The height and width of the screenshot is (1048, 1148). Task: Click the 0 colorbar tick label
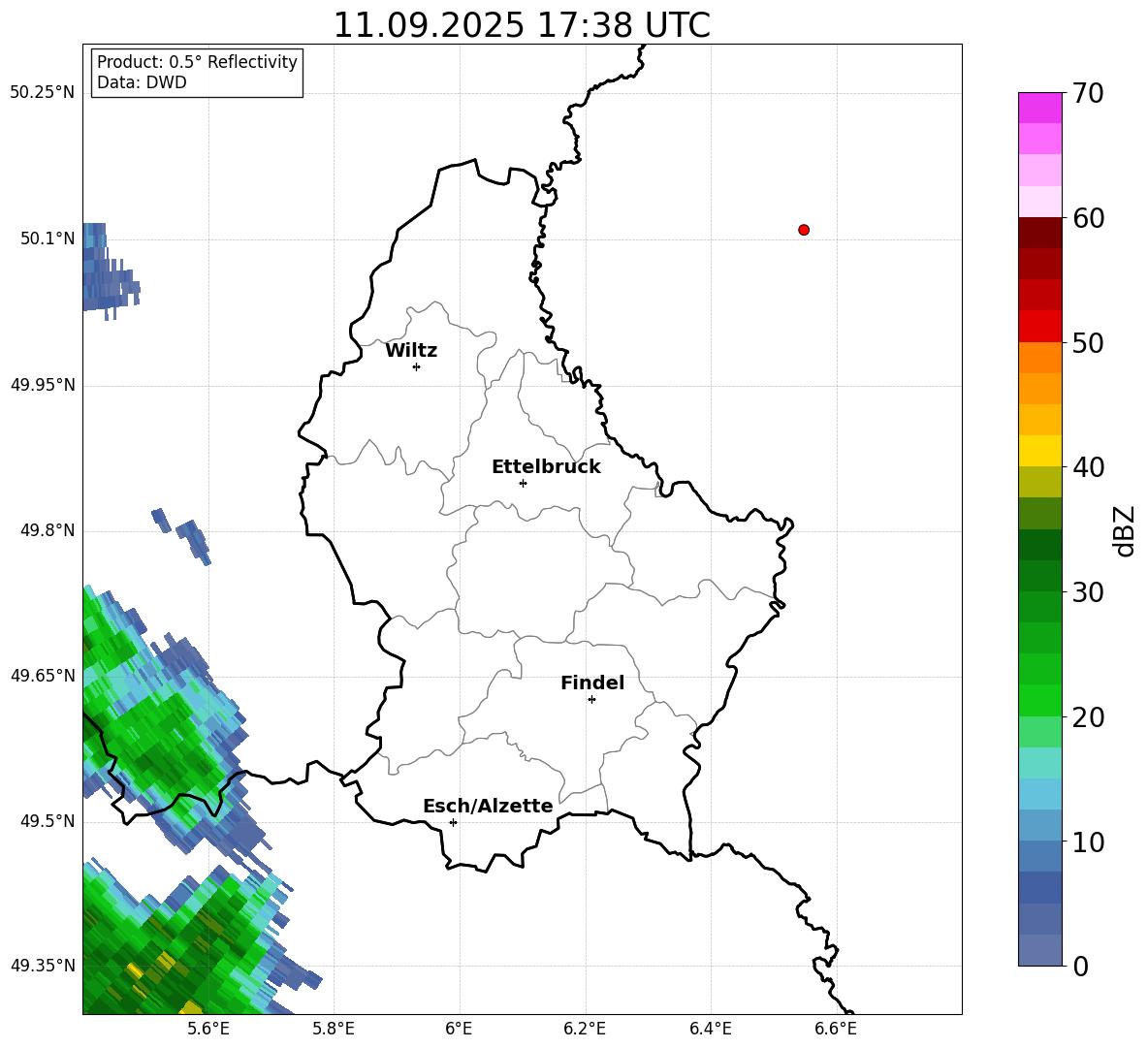point(1081,966)
